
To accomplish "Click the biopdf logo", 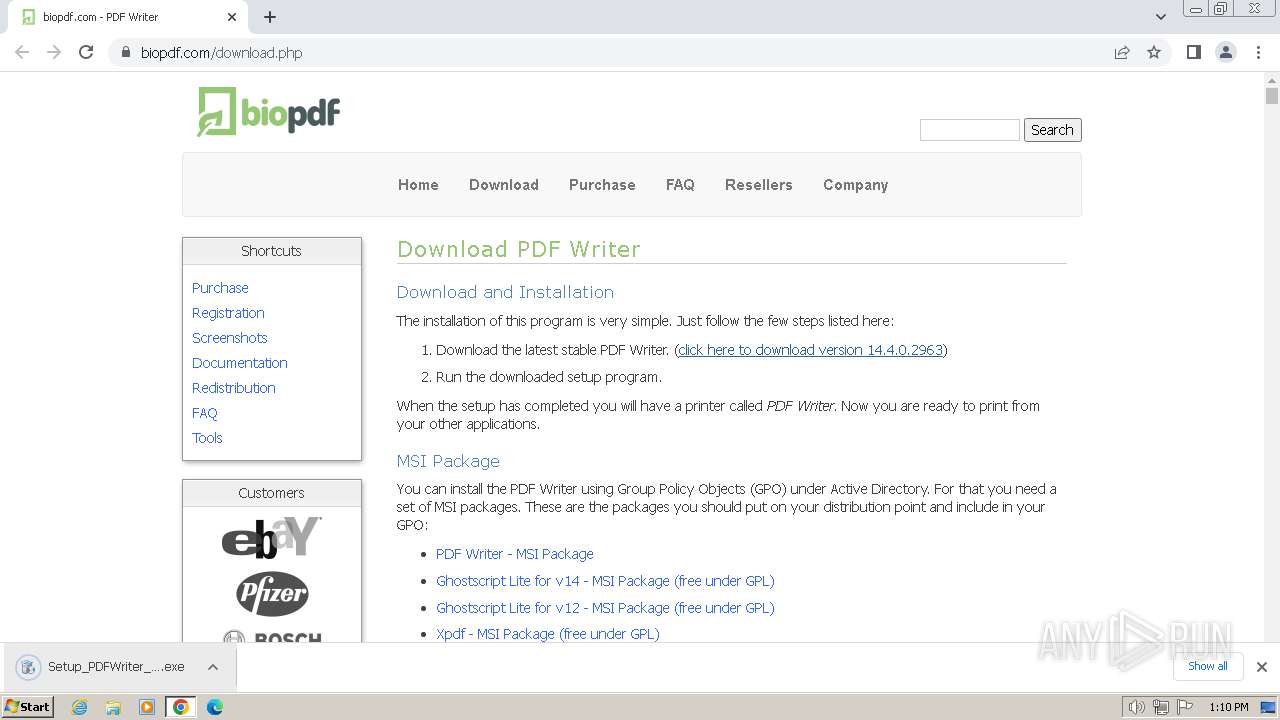I will coord(269,111).
